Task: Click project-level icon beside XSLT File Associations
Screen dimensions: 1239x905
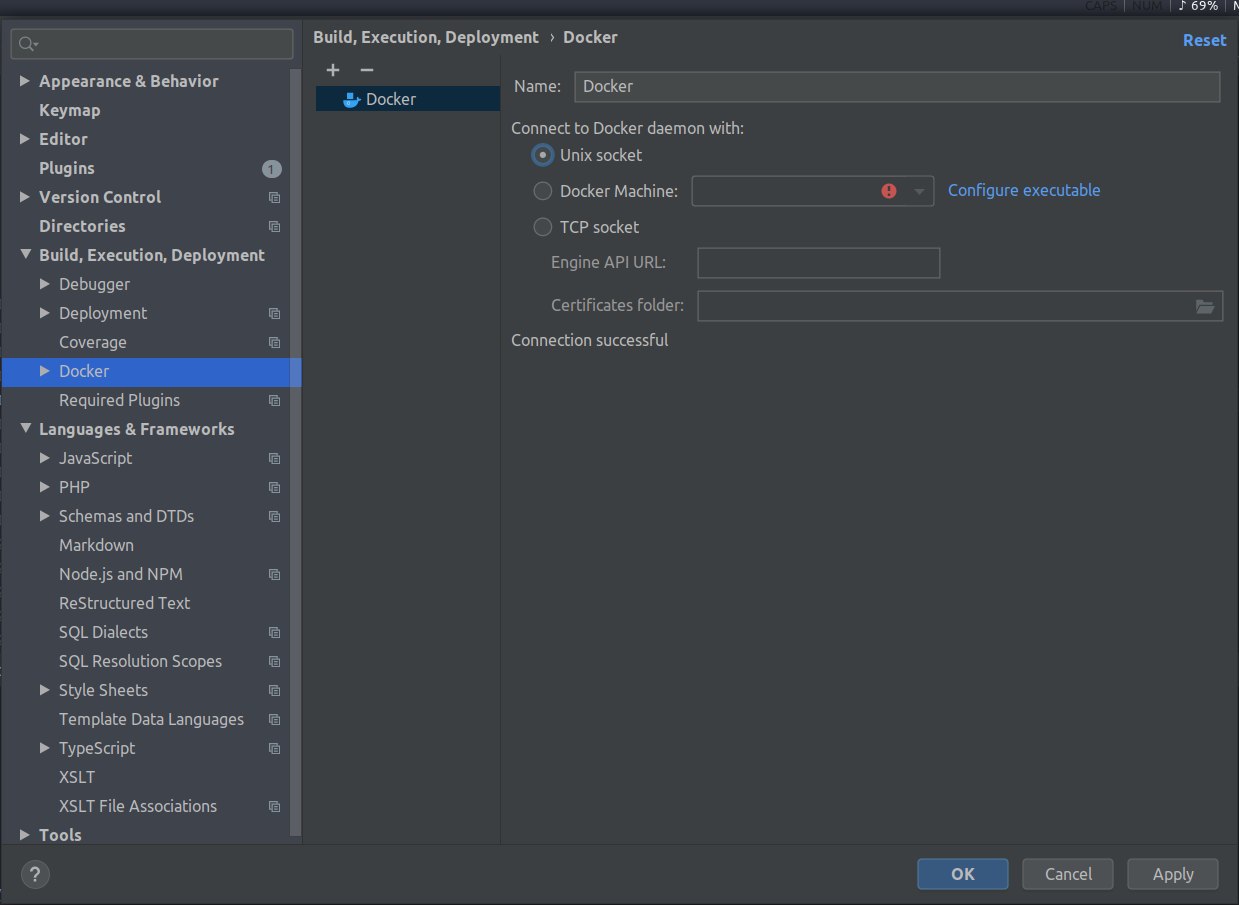Action: tap(275, 807)
